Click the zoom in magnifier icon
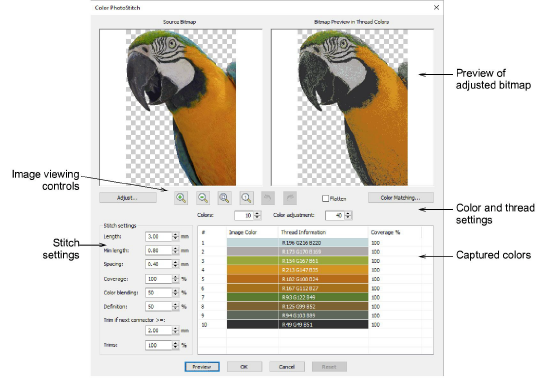 181,198
